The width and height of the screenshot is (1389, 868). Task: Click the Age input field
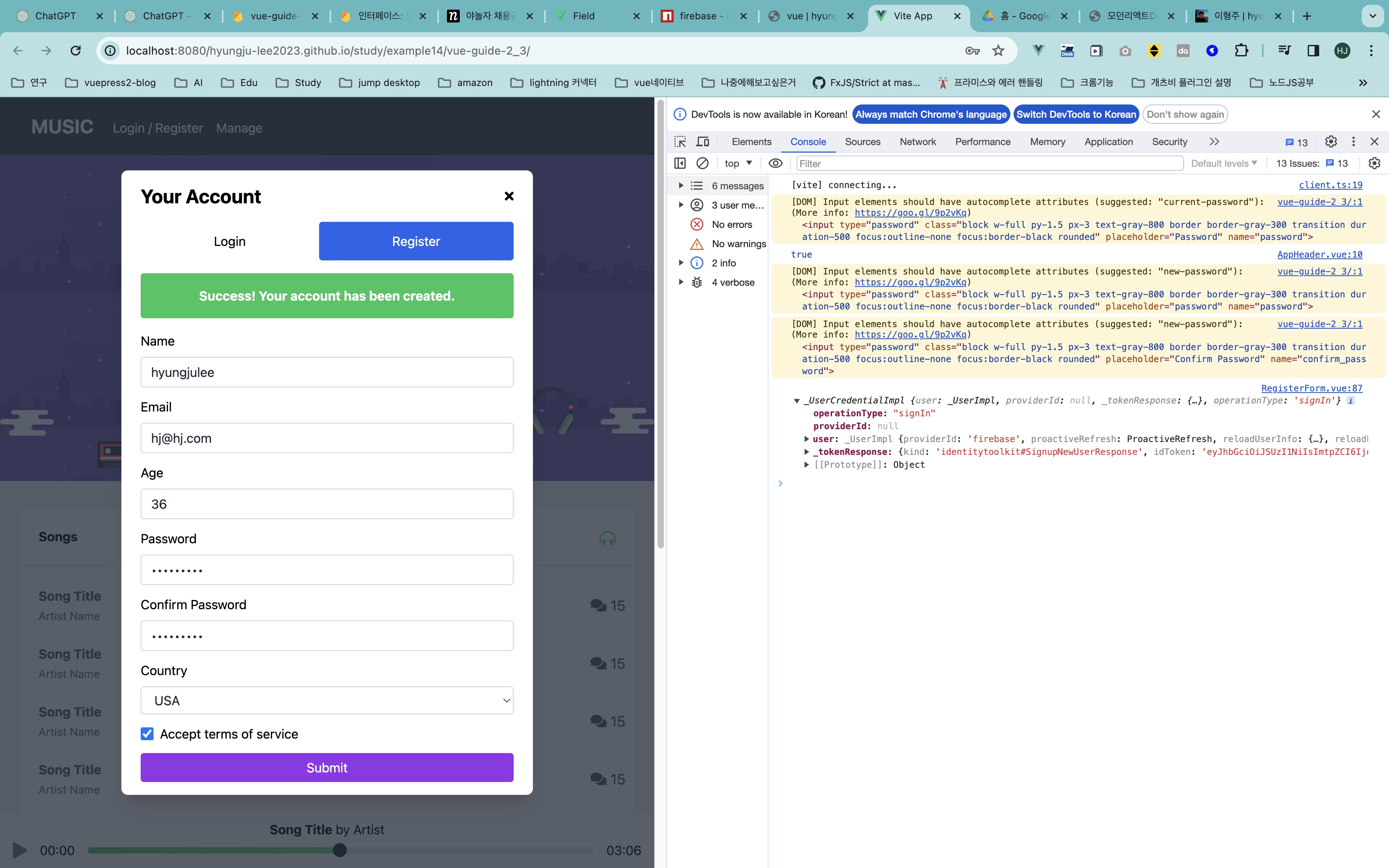point(327,504)
